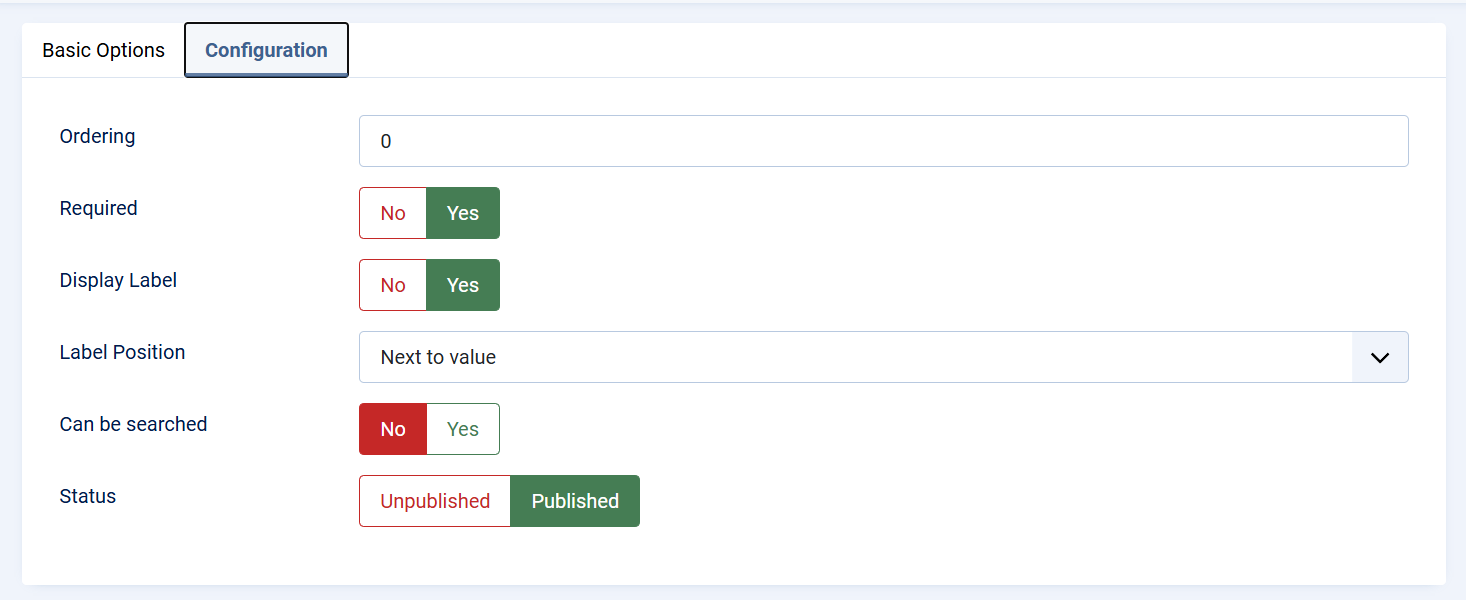Choose No for Can be searched

click(393, 429)
